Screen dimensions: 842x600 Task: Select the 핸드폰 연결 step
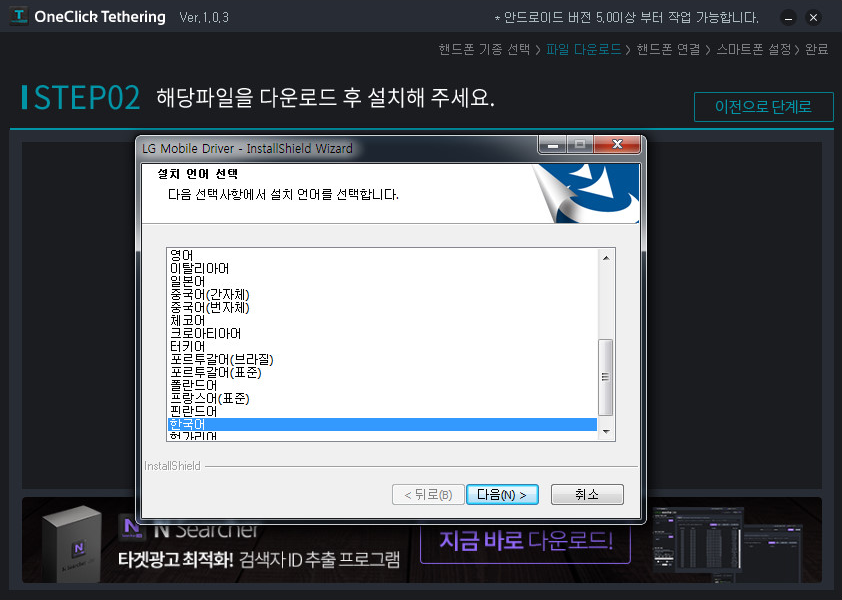(669, 49)
